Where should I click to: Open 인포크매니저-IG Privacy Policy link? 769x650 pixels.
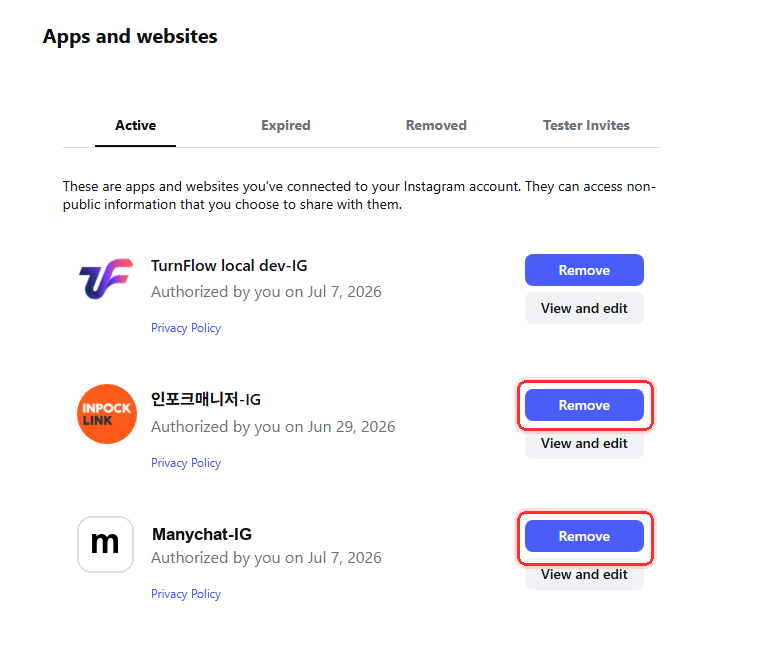pos(186,463)
